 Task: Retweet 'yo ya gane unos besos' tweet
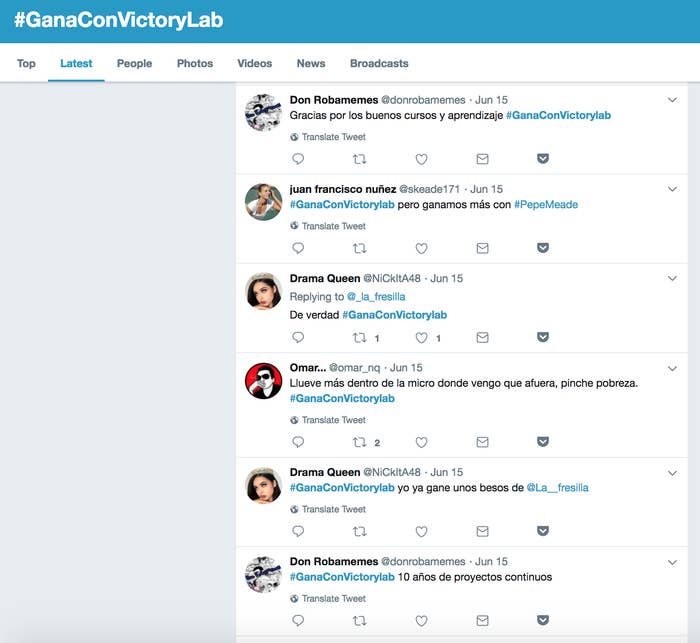click(359, 531)
